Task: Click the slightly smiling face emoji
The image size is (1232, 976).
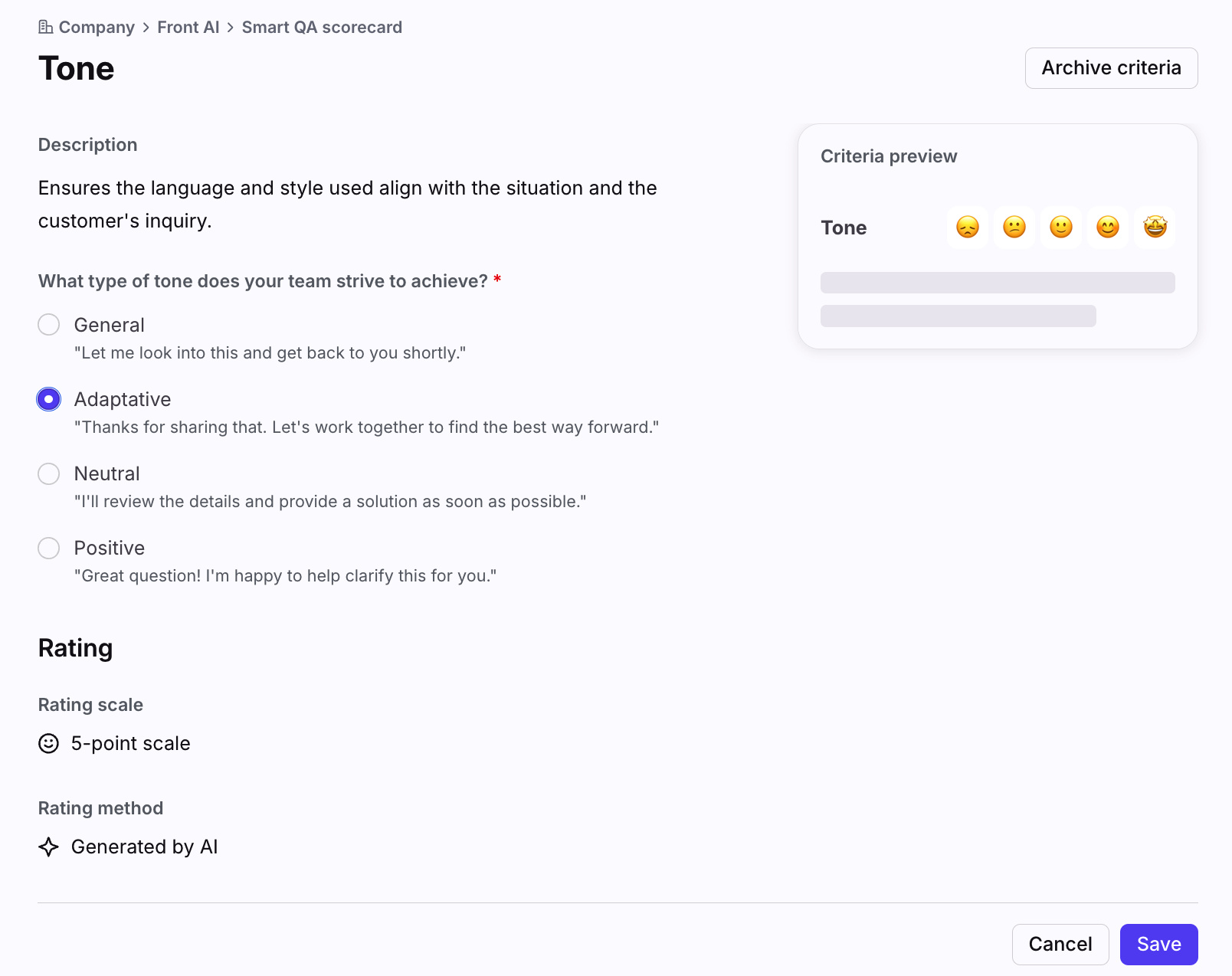Action: coord(1061,228)
